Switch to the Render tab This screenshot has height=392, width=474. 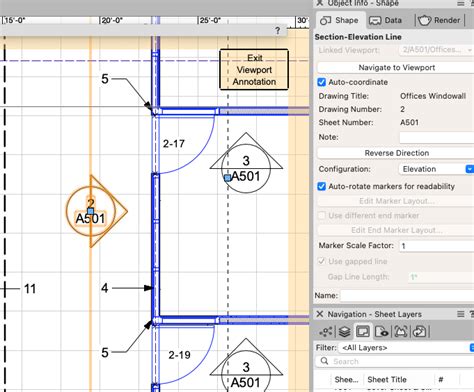[x=439, y=20]
